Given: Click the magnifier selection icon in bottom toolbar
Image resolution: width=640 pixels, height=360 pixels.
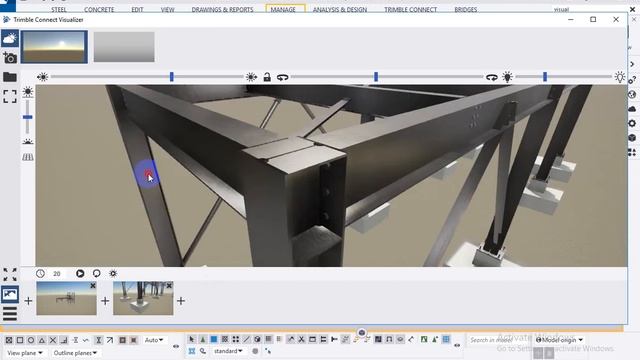Looking at the screenshot, I should [203, 351].
